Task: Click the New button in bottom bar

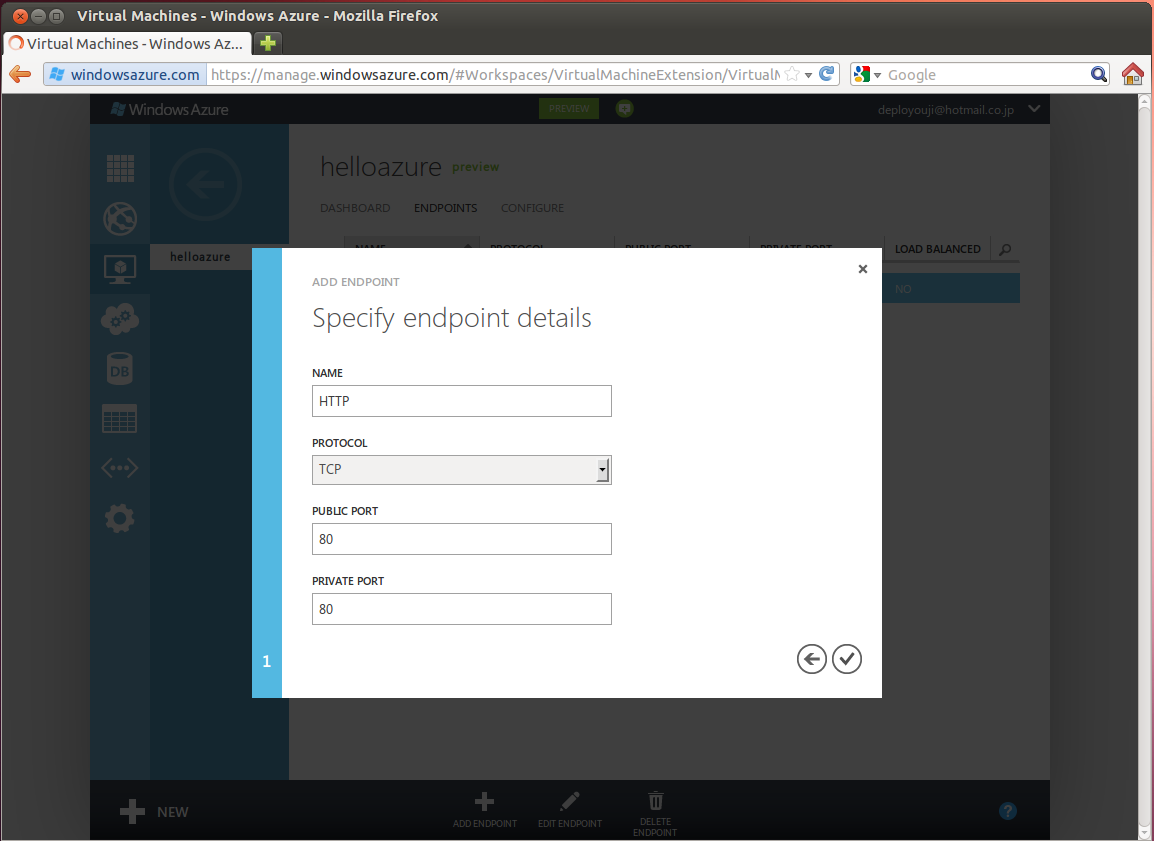Action: 154,812
